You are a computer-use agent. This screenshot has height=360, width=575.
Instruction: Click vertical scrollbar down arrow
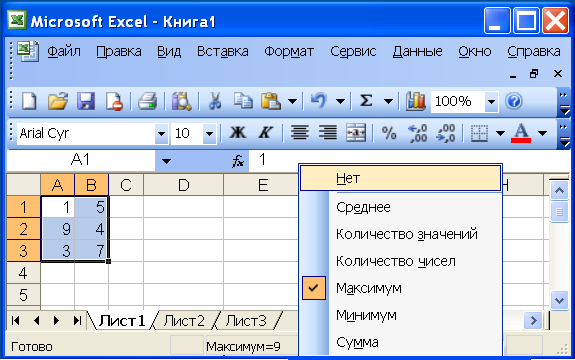559,301
